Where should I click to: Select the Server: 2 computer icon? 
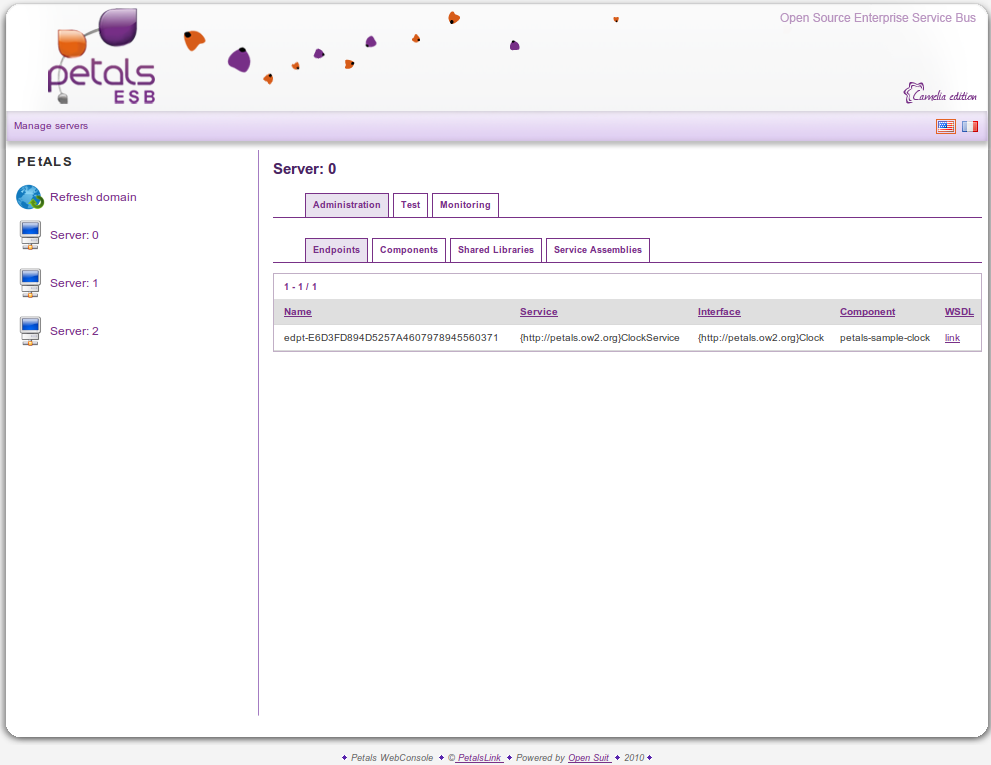[x=30, y=332]
